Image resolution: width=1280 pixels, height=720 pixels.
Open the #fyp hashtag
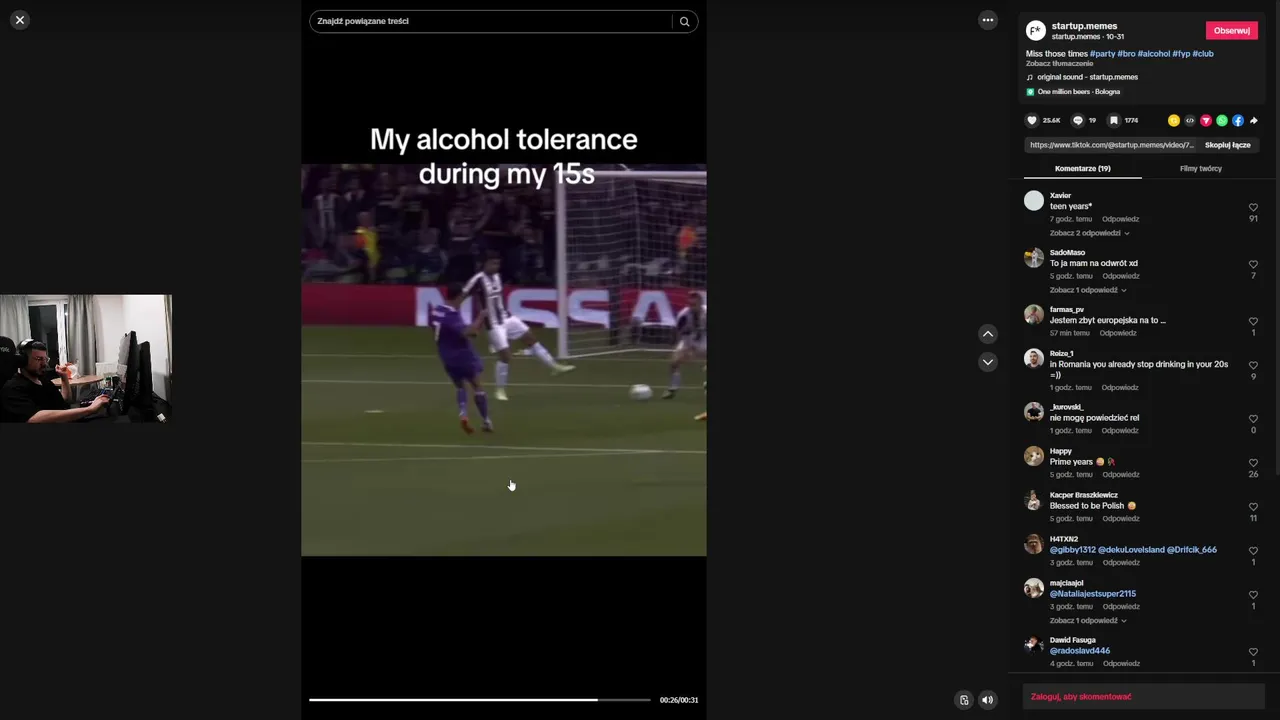point(1181,54)
